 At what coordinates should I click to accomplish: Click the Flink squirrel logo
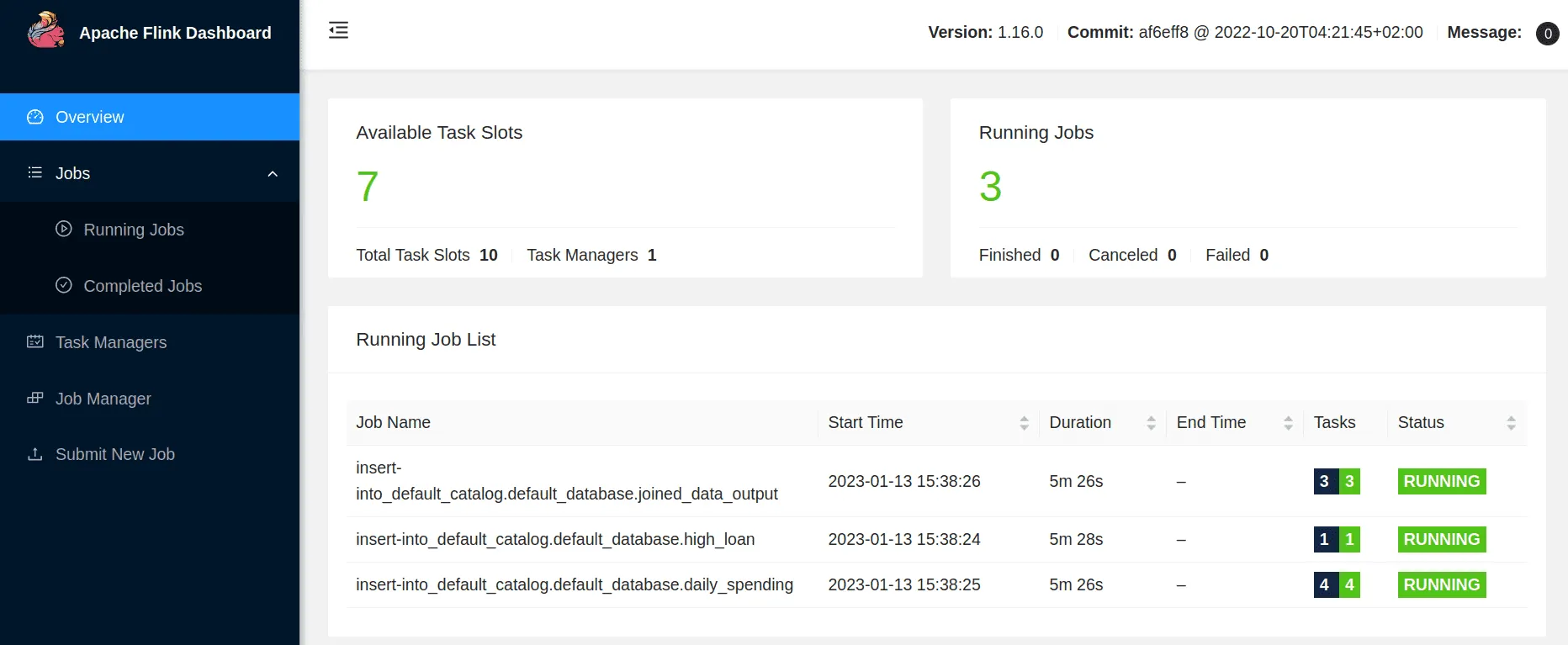[45, 31]
